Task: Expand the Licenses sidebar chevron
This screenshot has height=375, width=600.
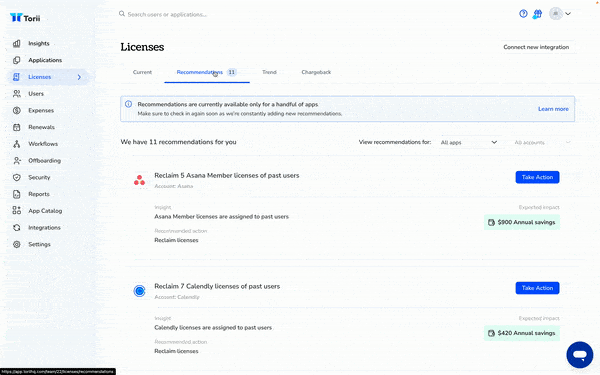Action: point(79,77)
